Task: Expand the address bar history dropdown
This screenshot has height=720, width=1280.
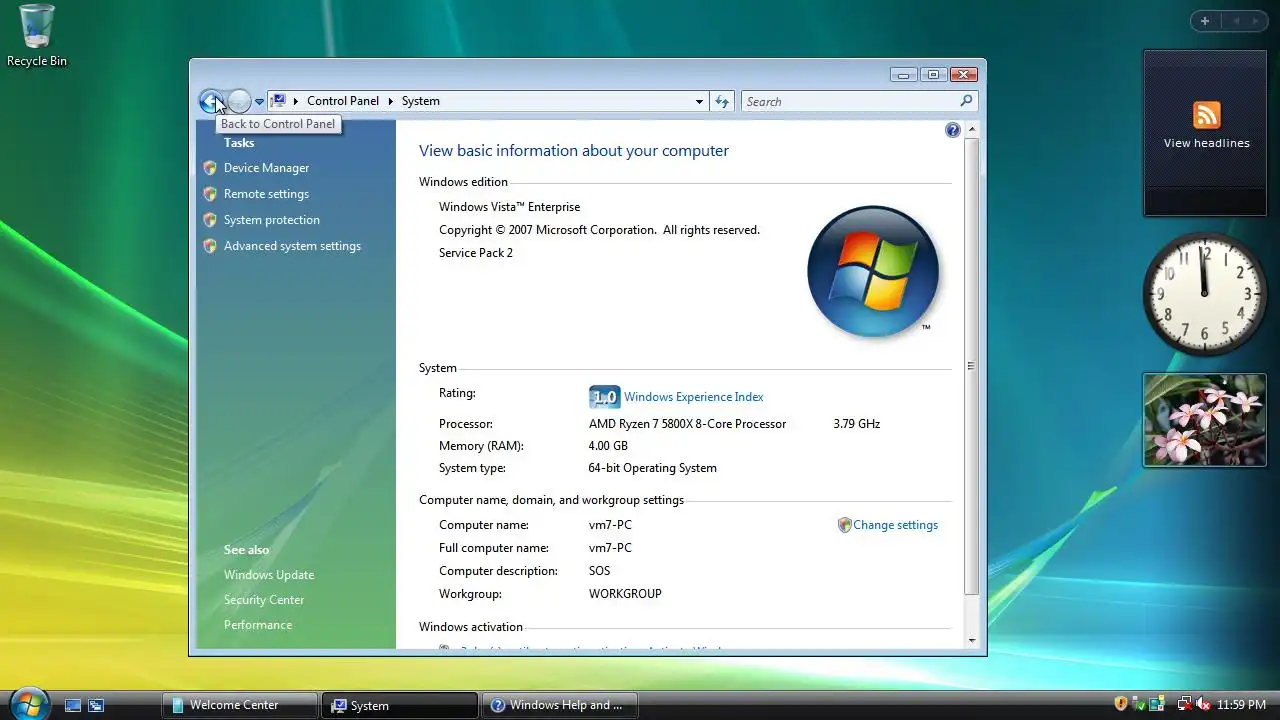Action: click(699, 101)
